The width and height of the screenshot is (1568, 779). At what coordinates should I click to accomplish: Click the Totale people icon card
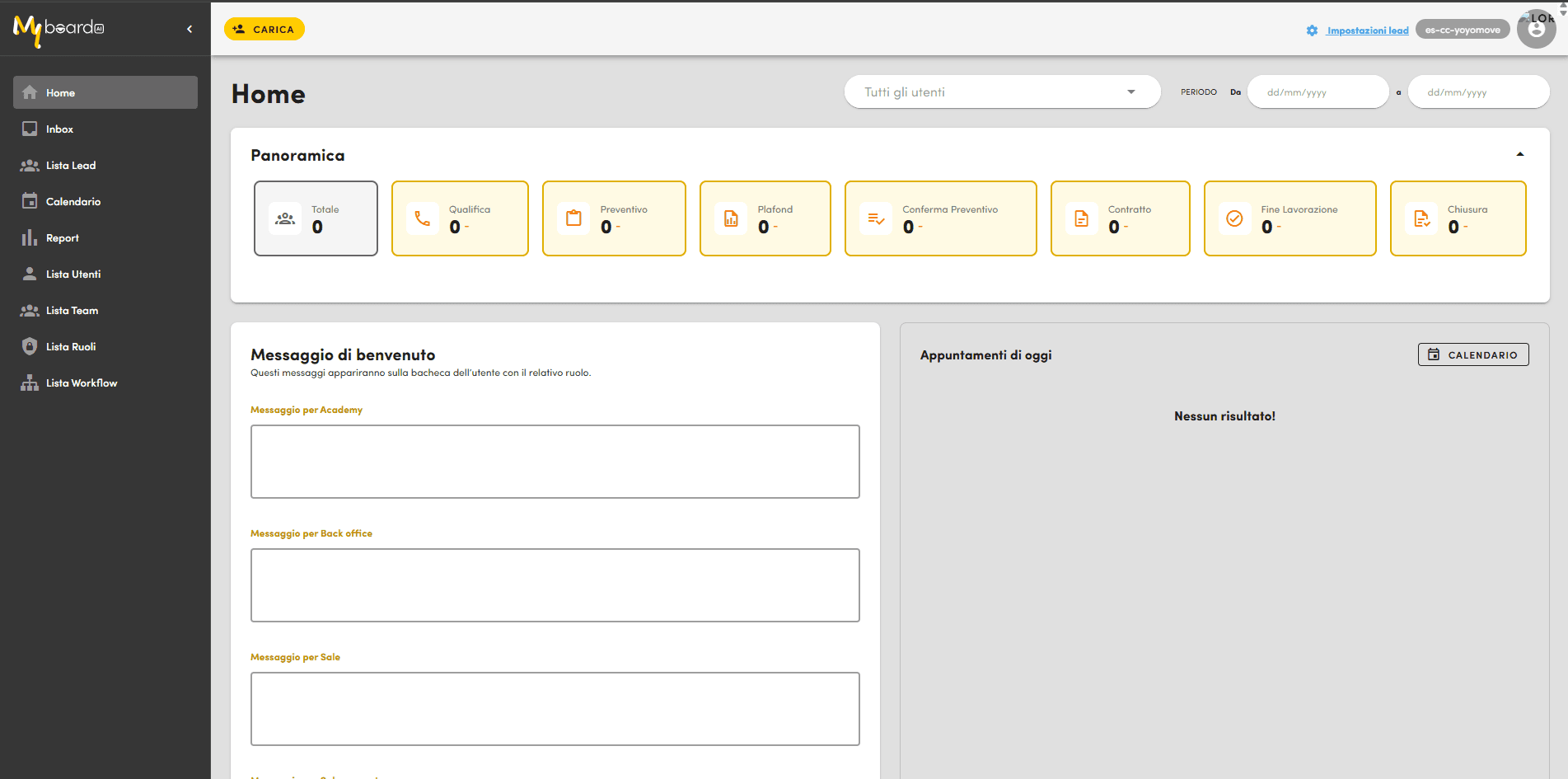316,218
